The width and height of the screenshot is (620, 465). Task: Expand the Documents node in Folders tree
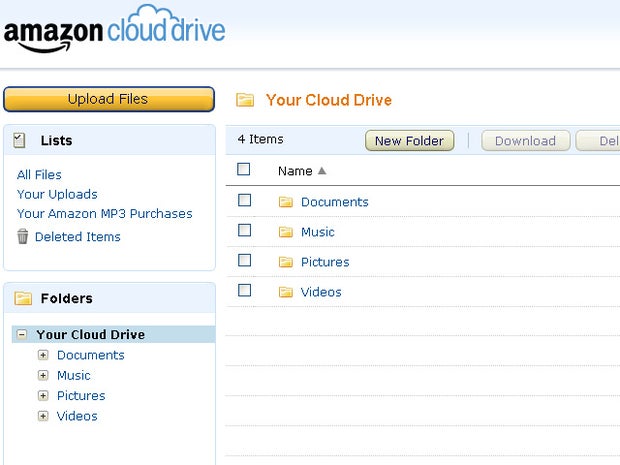click(43, 355)
